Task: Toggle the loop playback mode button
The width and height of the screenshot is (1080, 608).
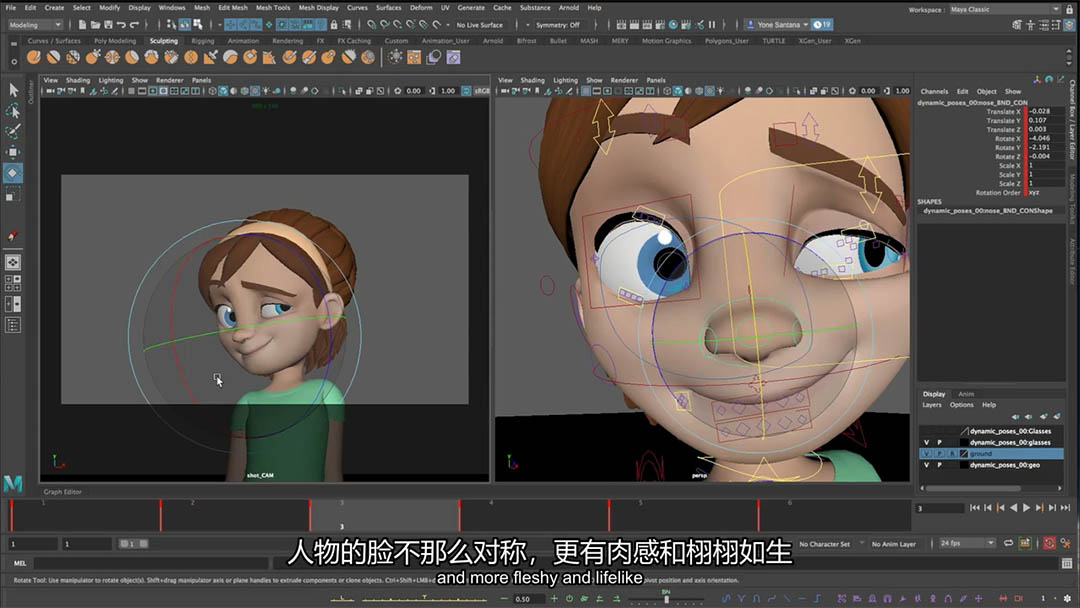Action: coord(1008,543)
